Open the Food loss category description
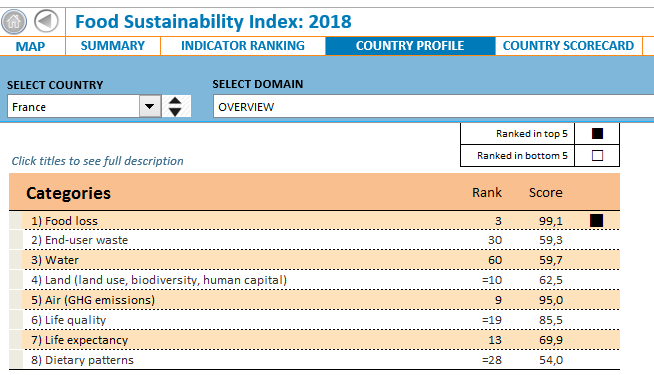Screen dimensions: 654x375 pyautogui.click(x=64, y=221)
